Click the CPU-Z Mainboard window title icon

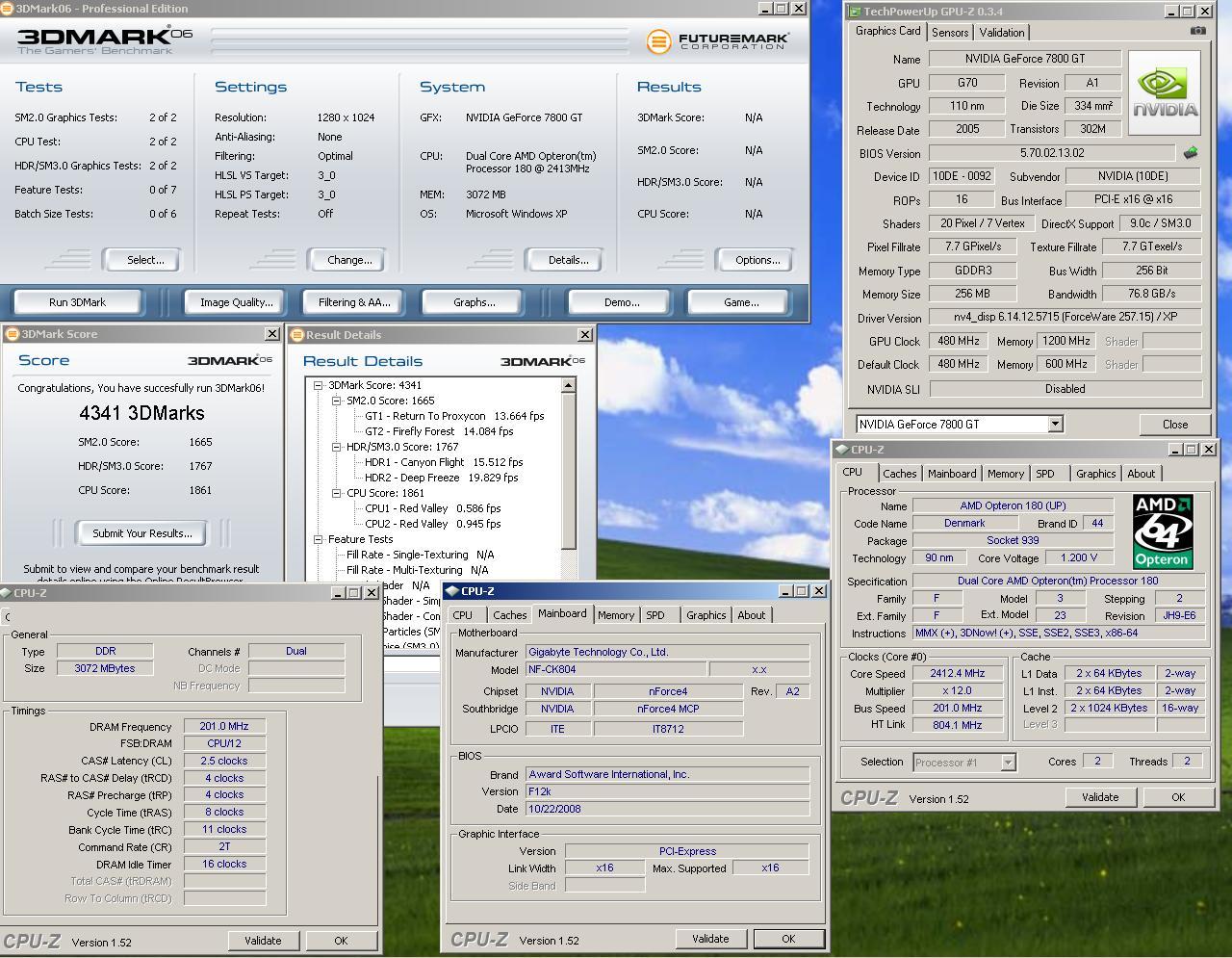pos(452,591)
